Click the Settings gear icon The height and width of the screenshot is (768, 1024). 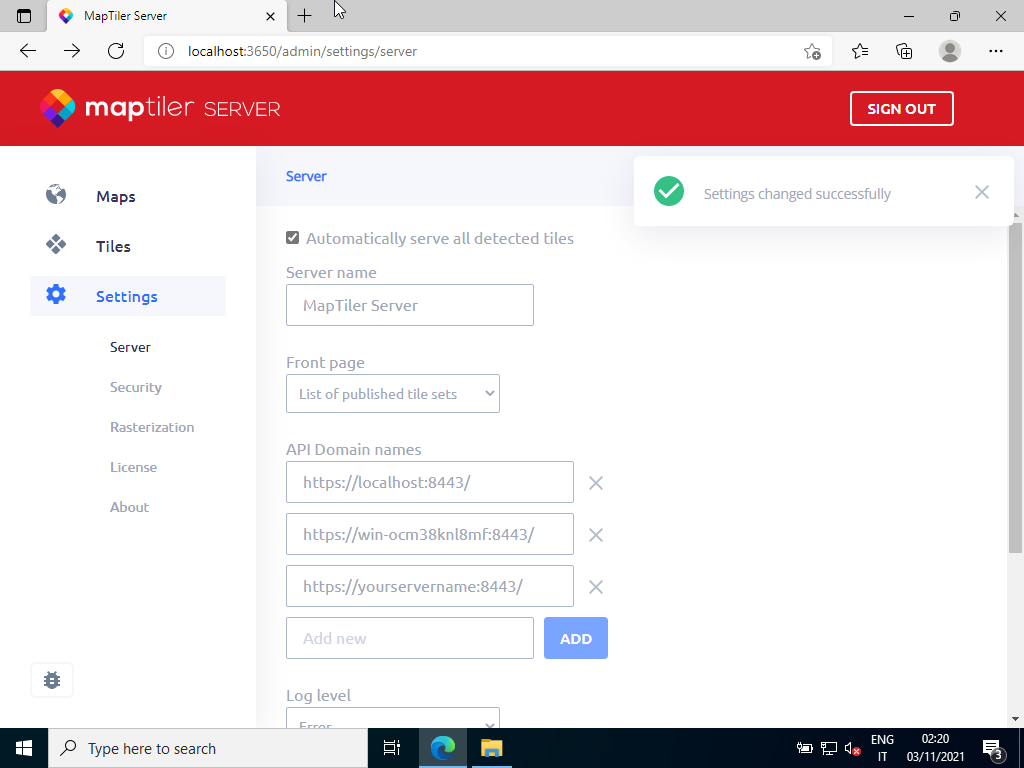pos(56,294)
